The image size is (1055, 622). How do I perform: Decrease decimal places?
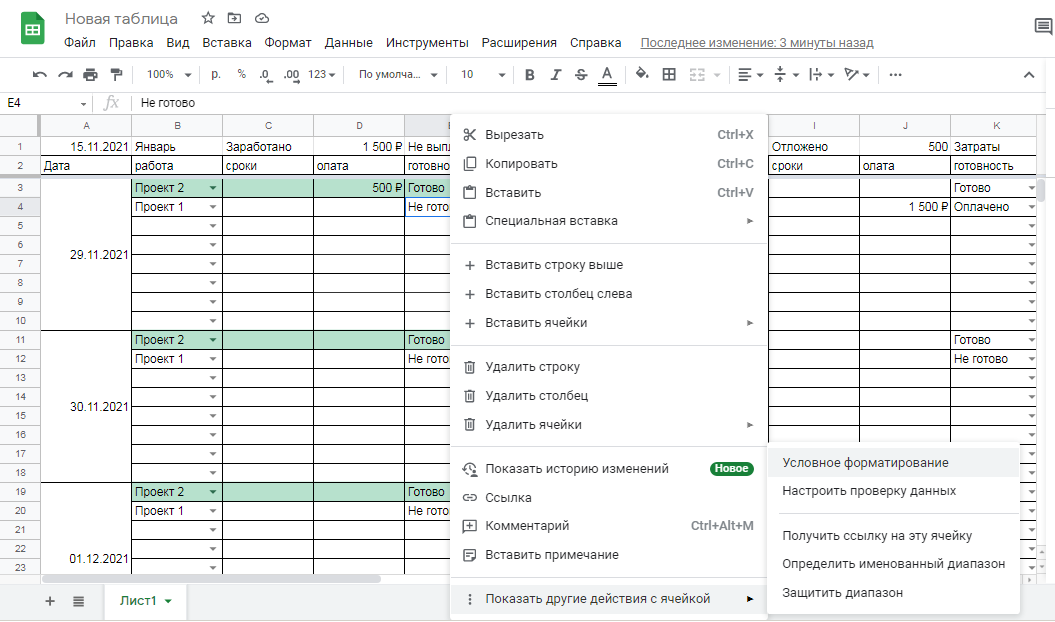coord(266,75)
